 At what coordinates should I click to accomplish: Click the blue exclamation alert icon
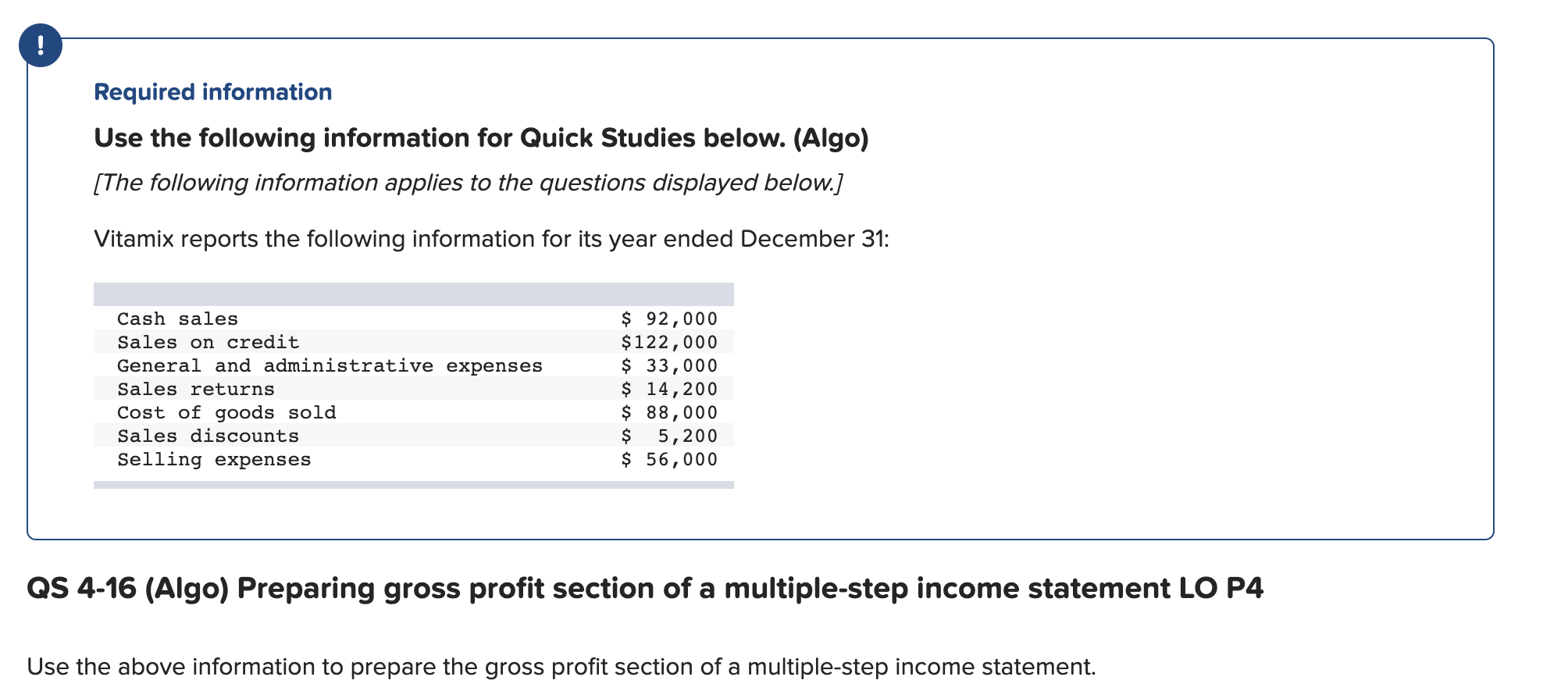(x=41, y=45)
